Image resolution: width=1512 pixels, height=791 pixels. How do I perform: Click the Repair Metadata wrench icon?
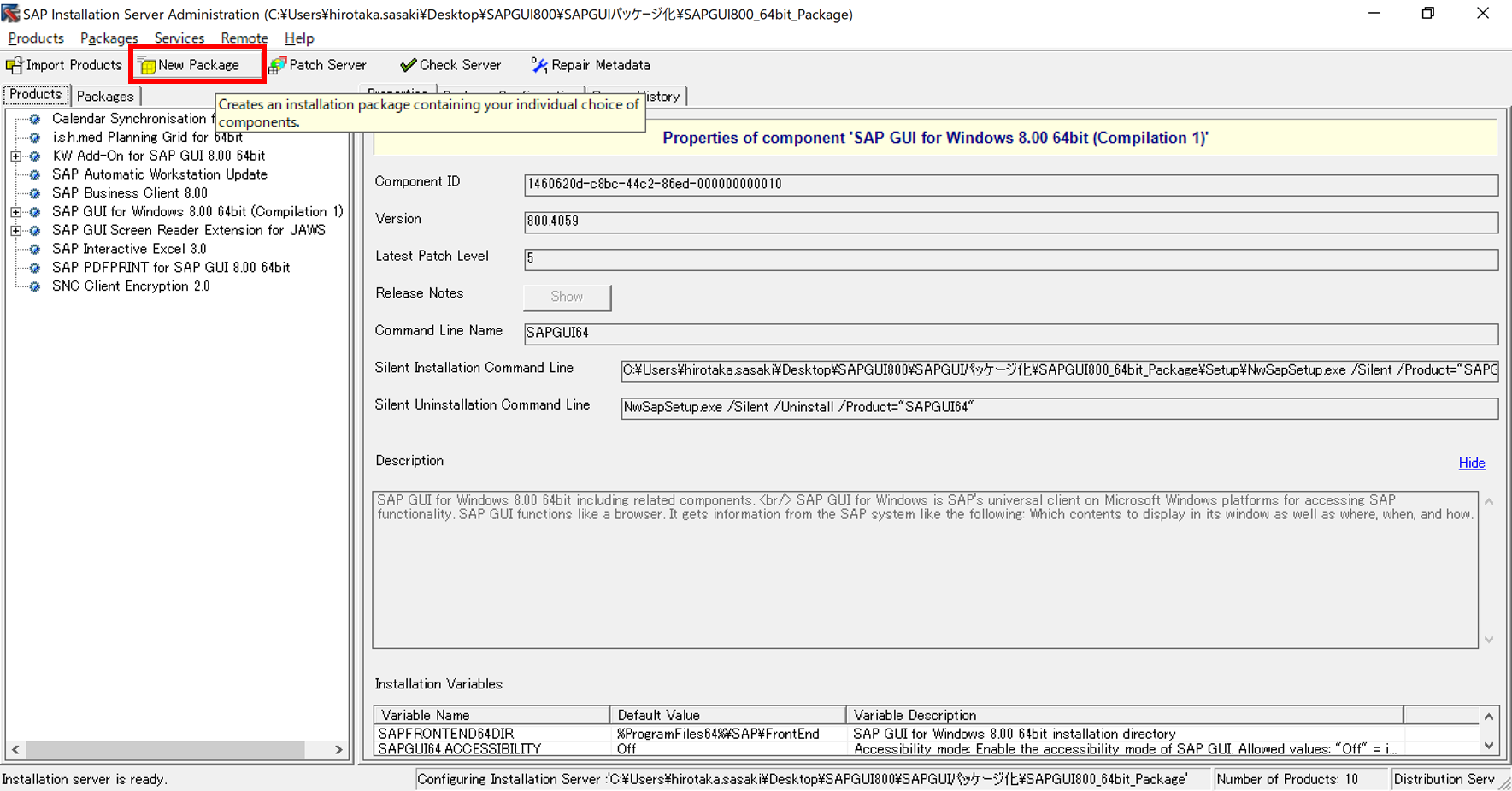[539, 65]
